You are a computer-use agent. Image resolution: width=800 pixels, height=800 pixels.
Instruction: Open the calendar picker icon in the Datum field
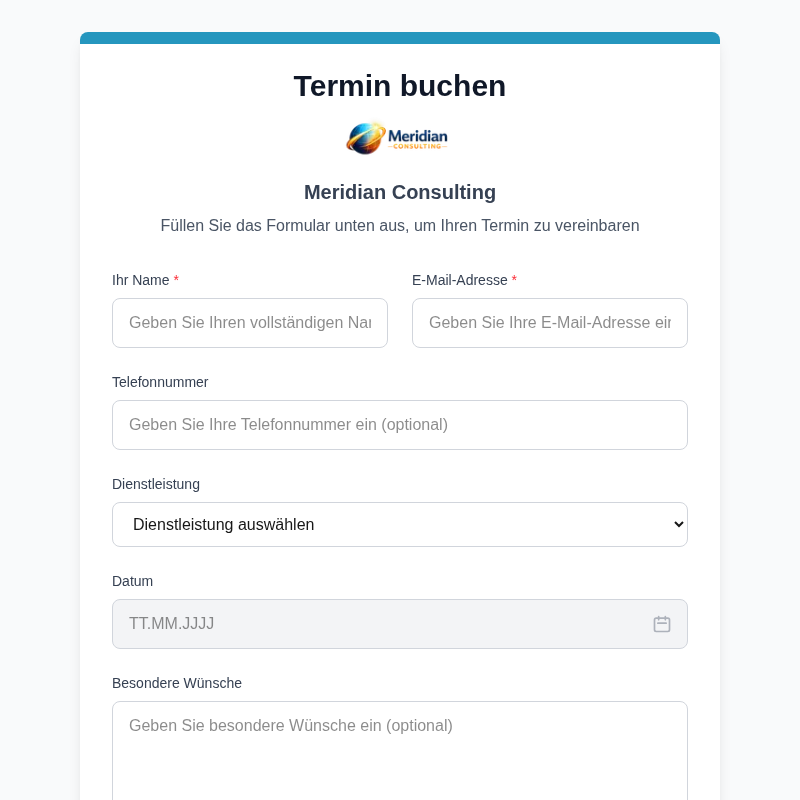[662, 624]
